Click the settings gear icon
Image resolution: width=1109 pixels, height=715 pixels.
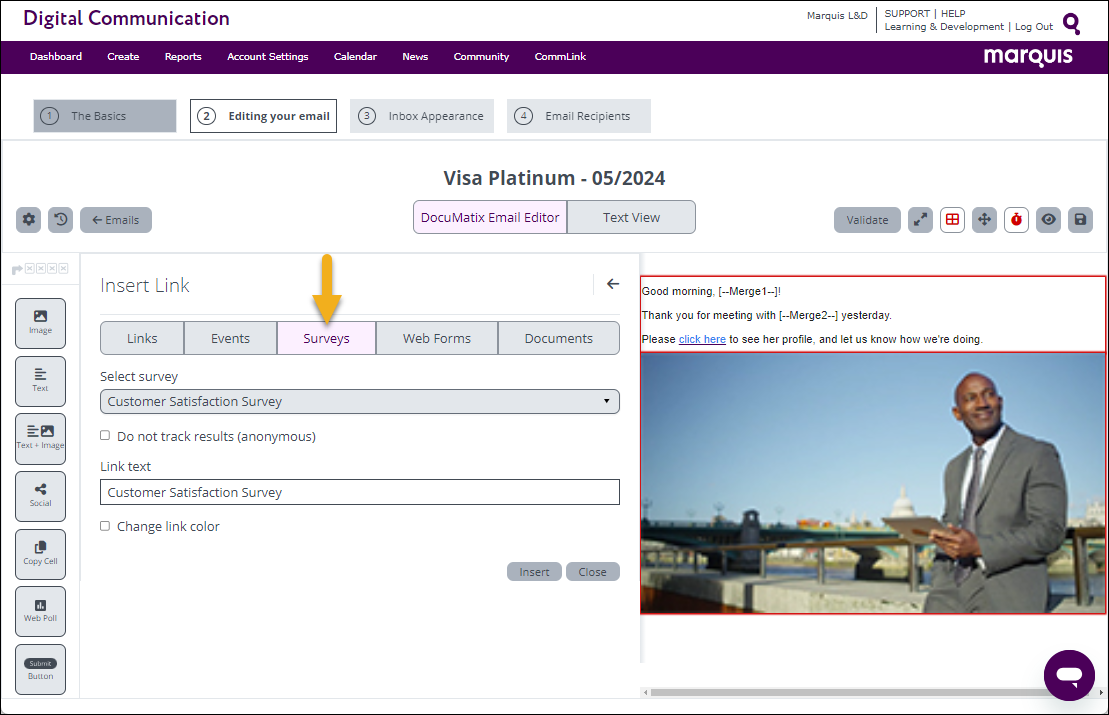tap(29, 219)
